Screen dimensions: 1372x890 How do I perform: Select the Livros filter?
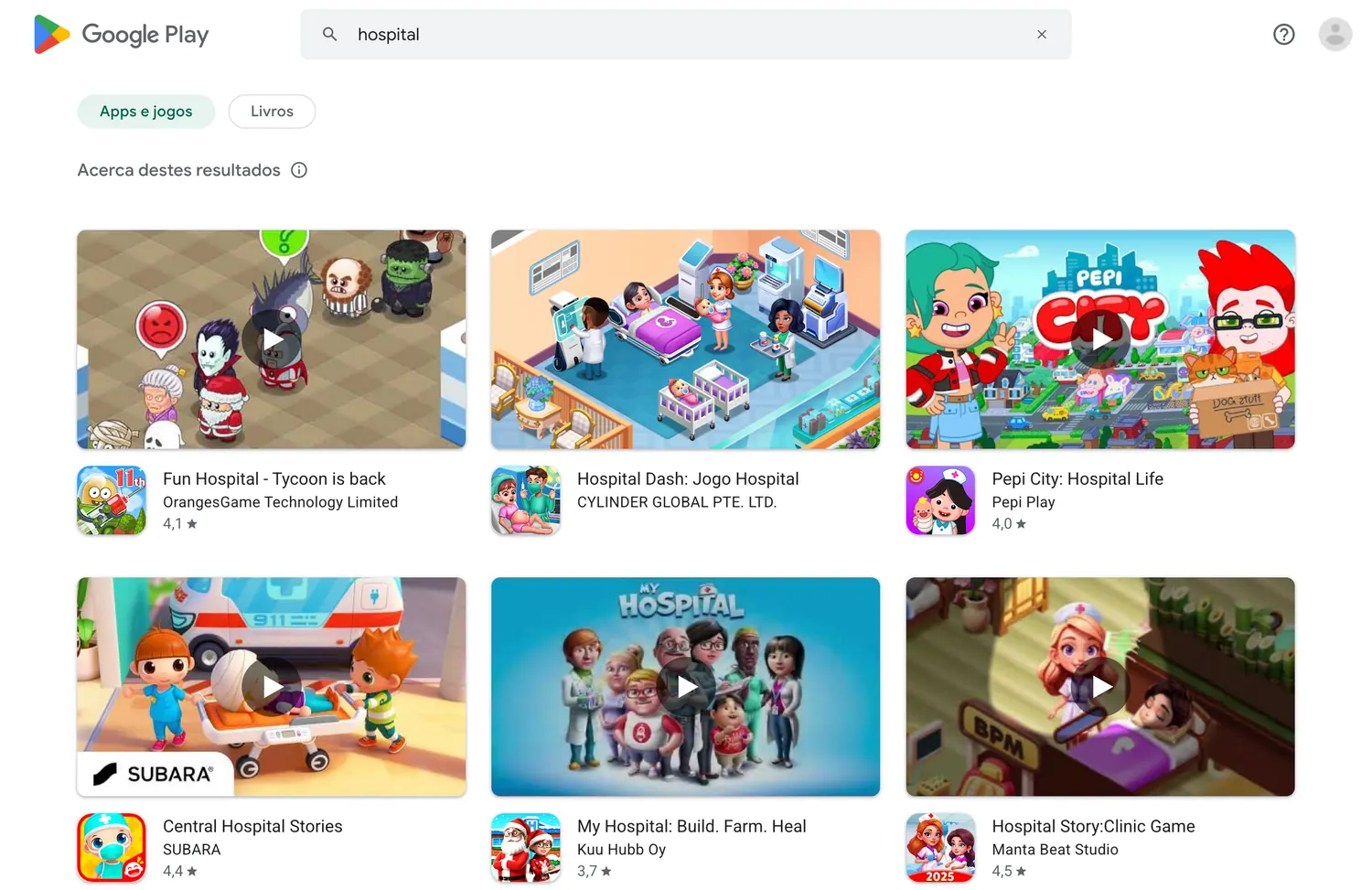tap(273, 112)
